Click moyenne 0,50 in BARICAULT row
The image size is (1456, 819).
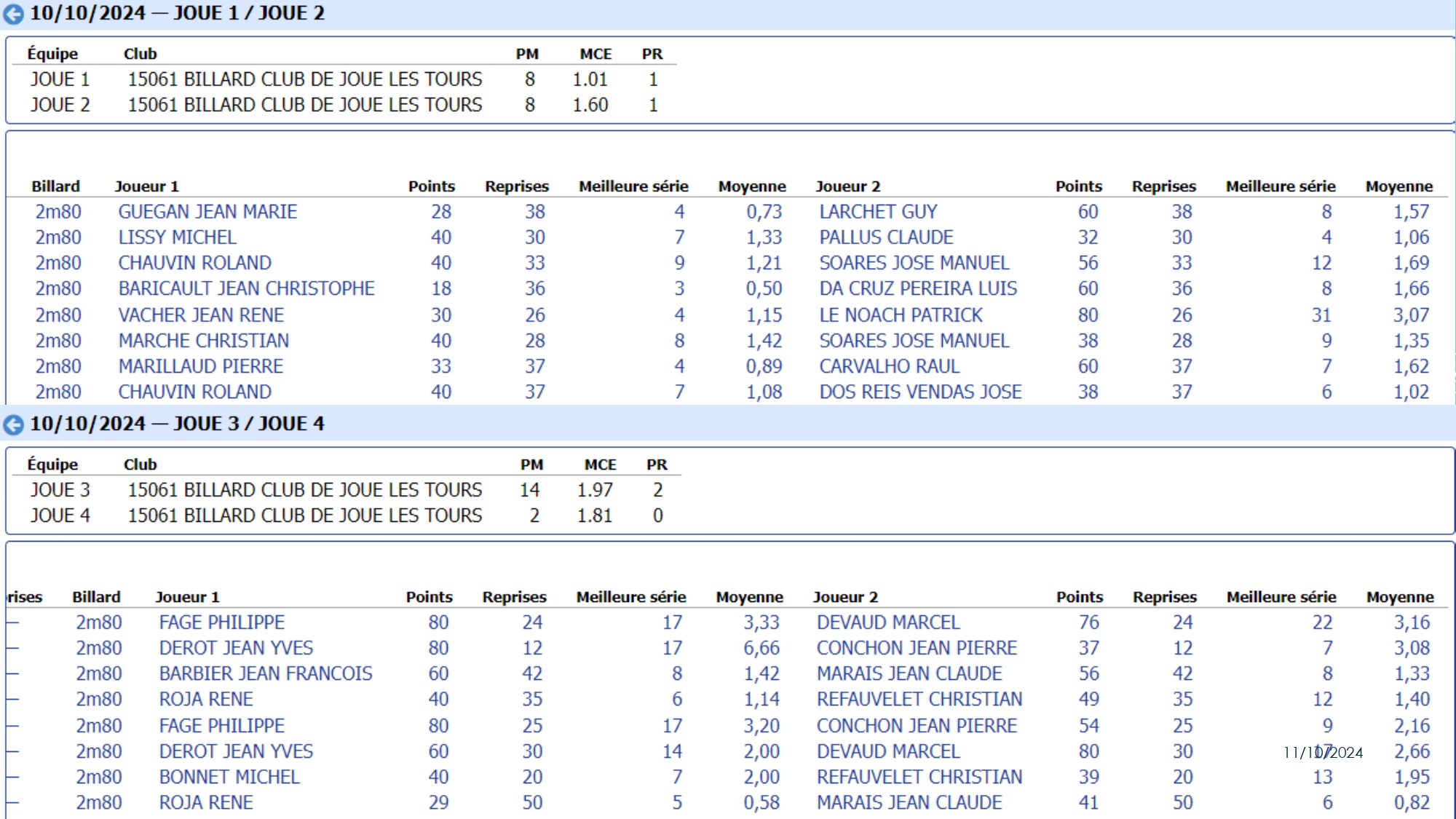pos(764,288)
